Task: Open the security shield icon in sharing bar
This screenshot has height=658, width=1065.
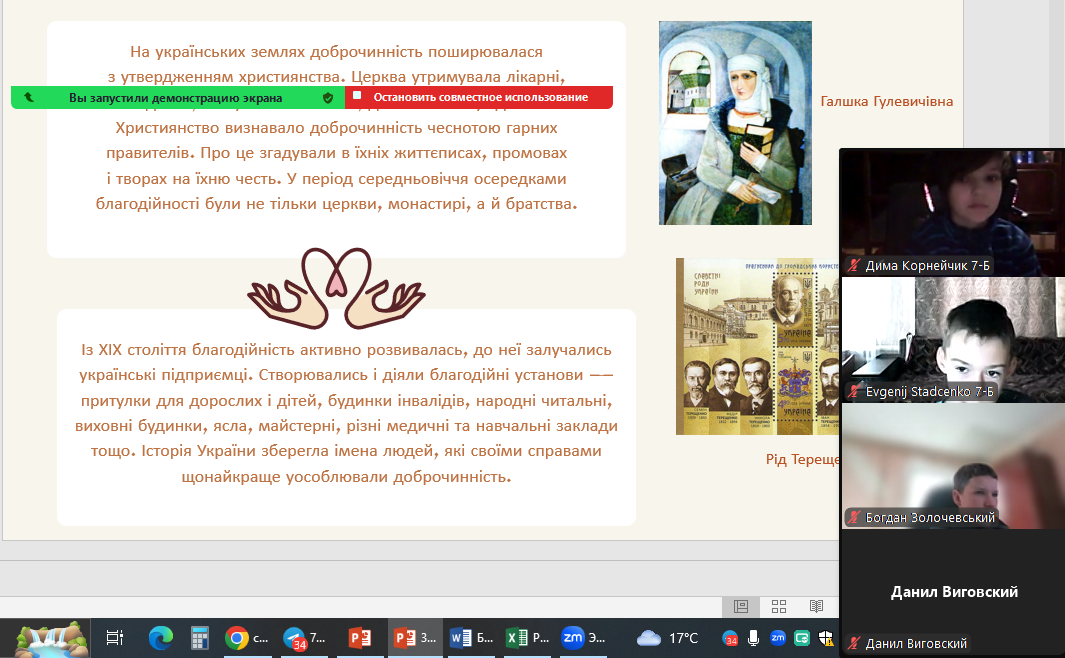Action: pyautogui.click(x=328, y=98)
